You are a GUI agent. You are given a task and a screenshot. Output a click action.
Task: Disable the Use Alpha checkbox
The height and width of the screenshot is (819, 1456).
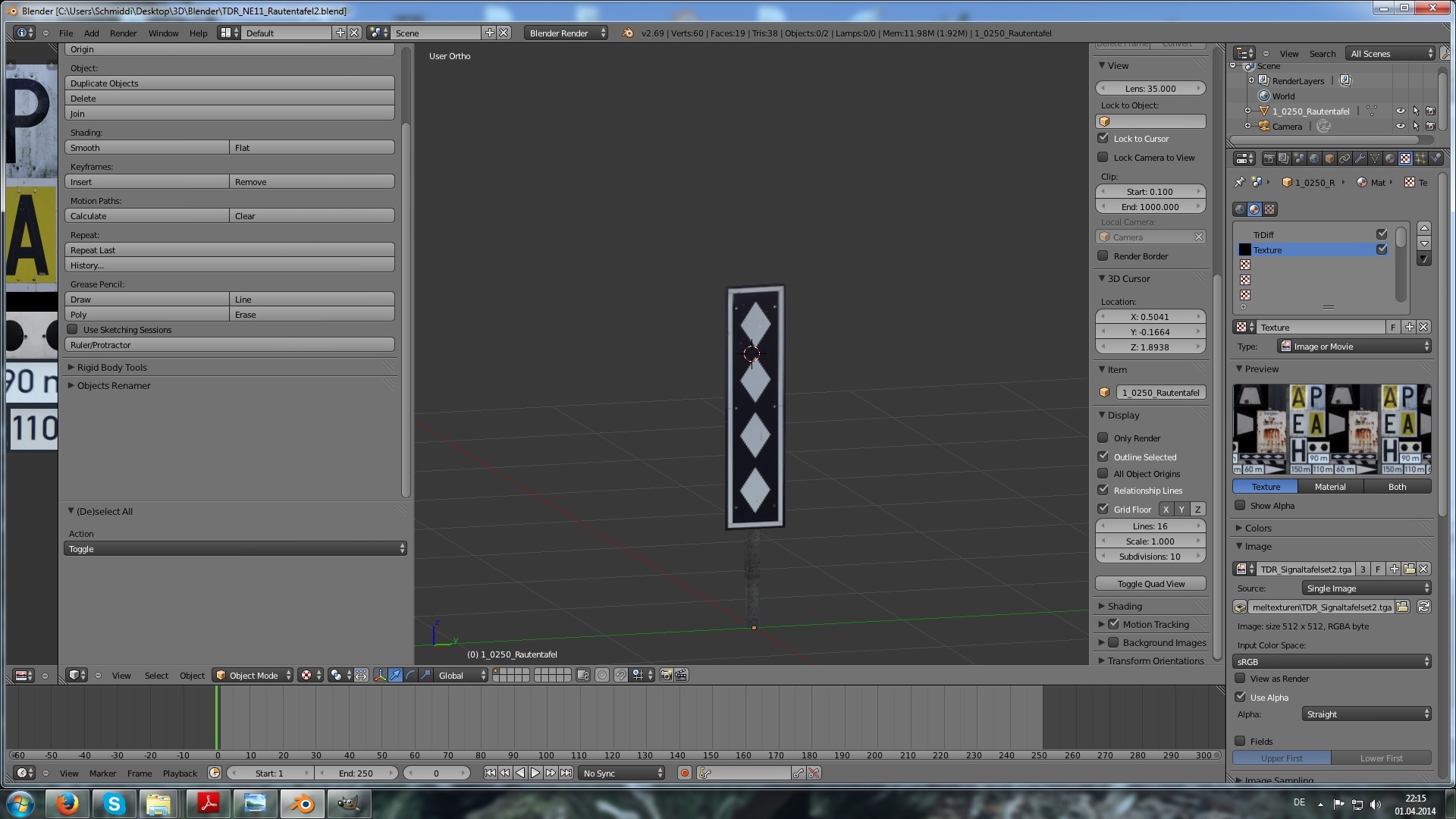click(1241, 697)
